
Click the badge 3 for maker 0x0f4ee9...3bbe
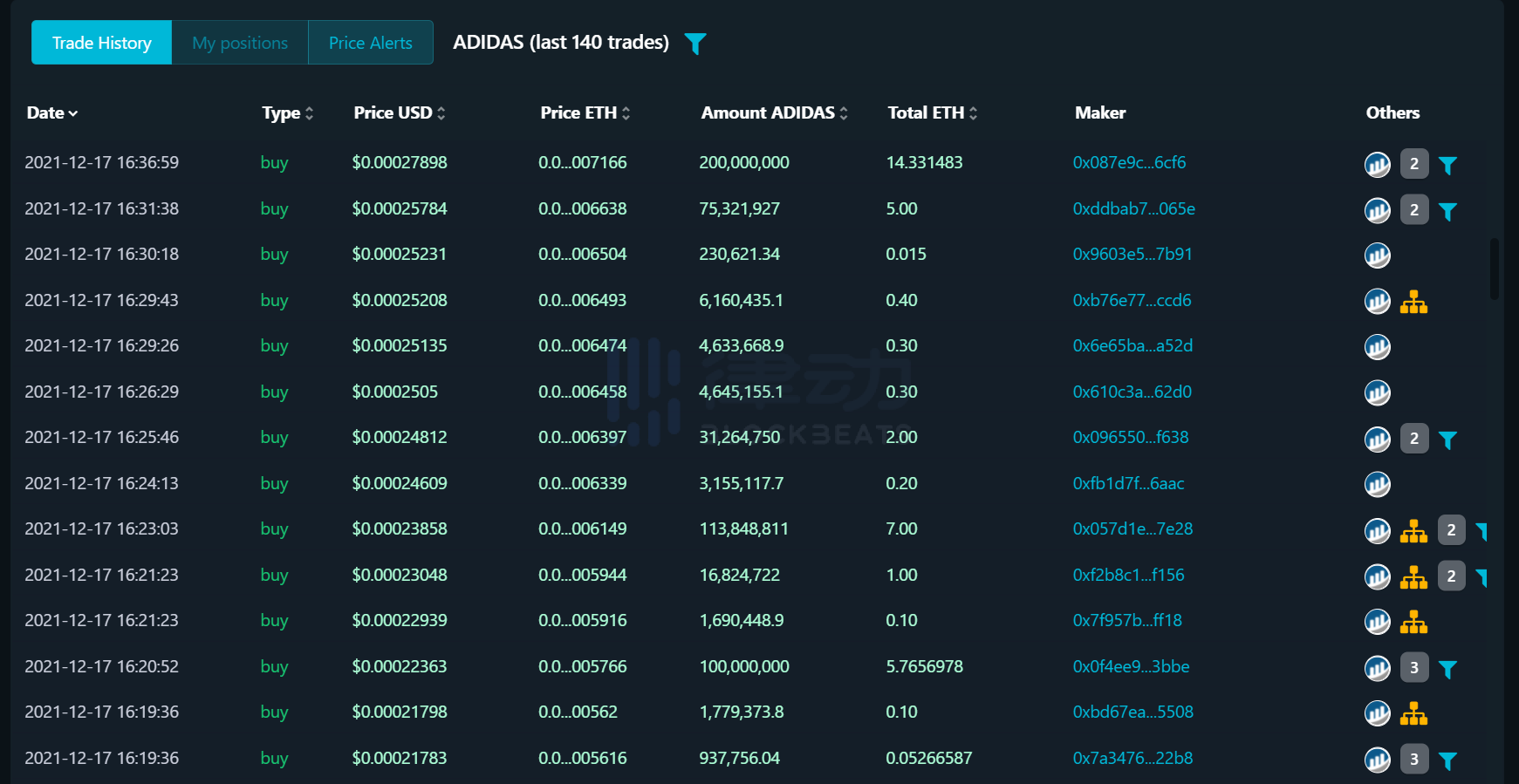1414,668
